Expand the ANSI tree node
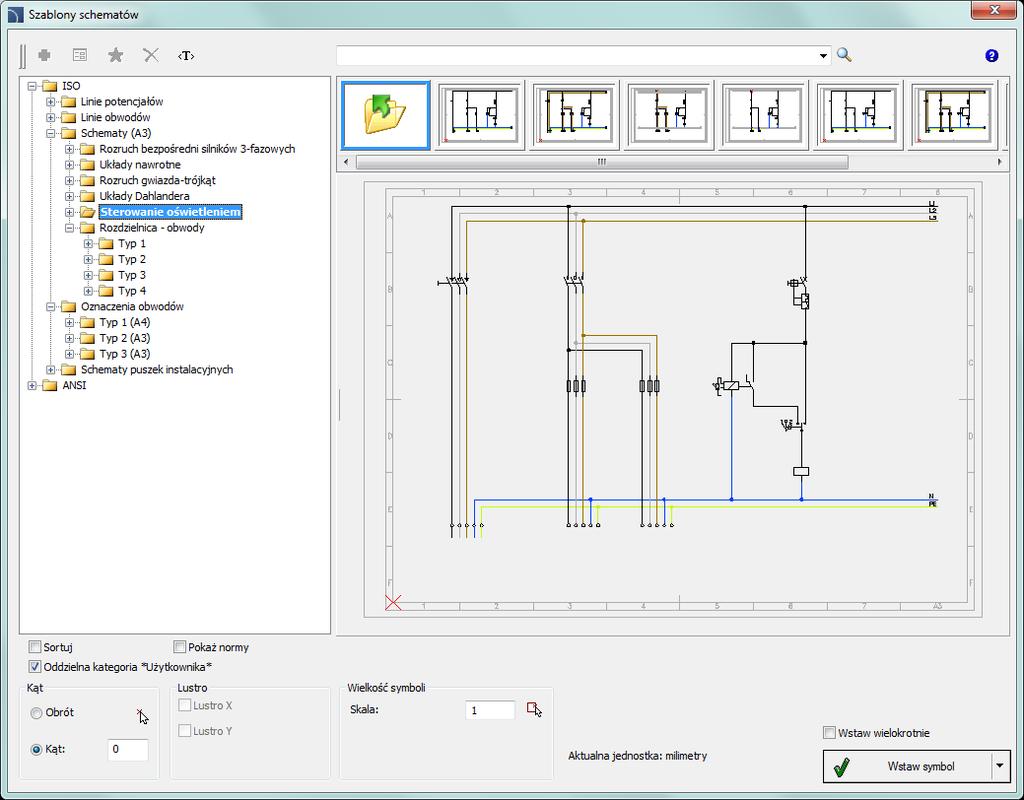The width and height of the screenshot is (1024, 800). 31,385
